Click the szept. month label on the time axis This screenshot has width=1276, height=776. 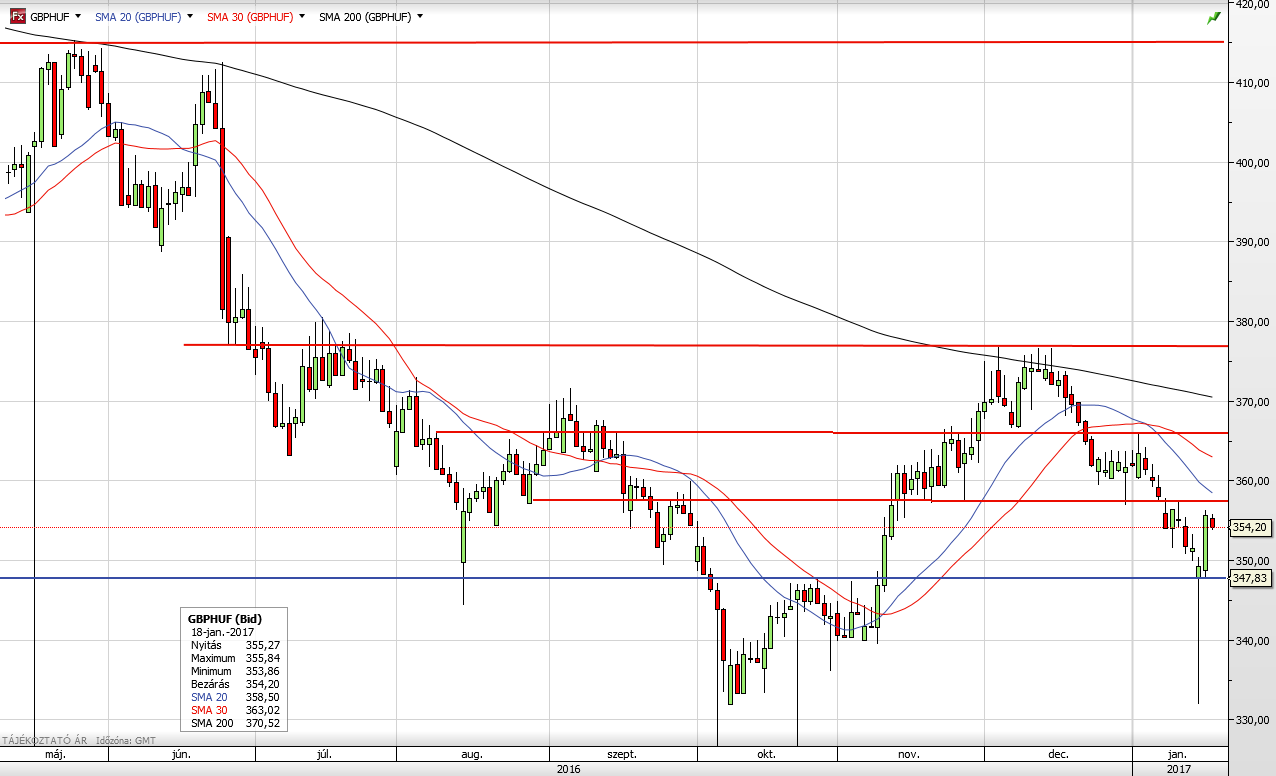click(622, 754)
